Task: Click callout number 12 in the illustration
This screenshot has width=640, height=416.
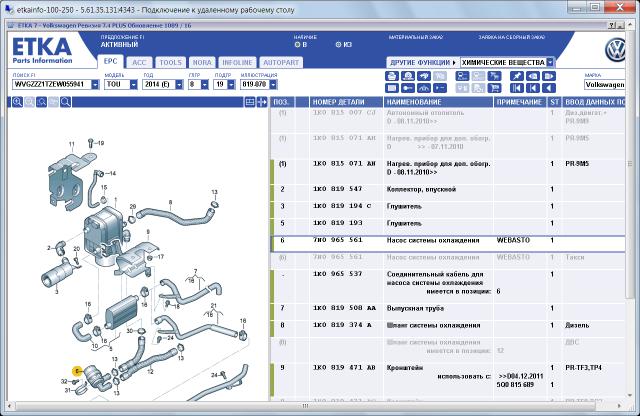Action: click(x=150, y=372)
